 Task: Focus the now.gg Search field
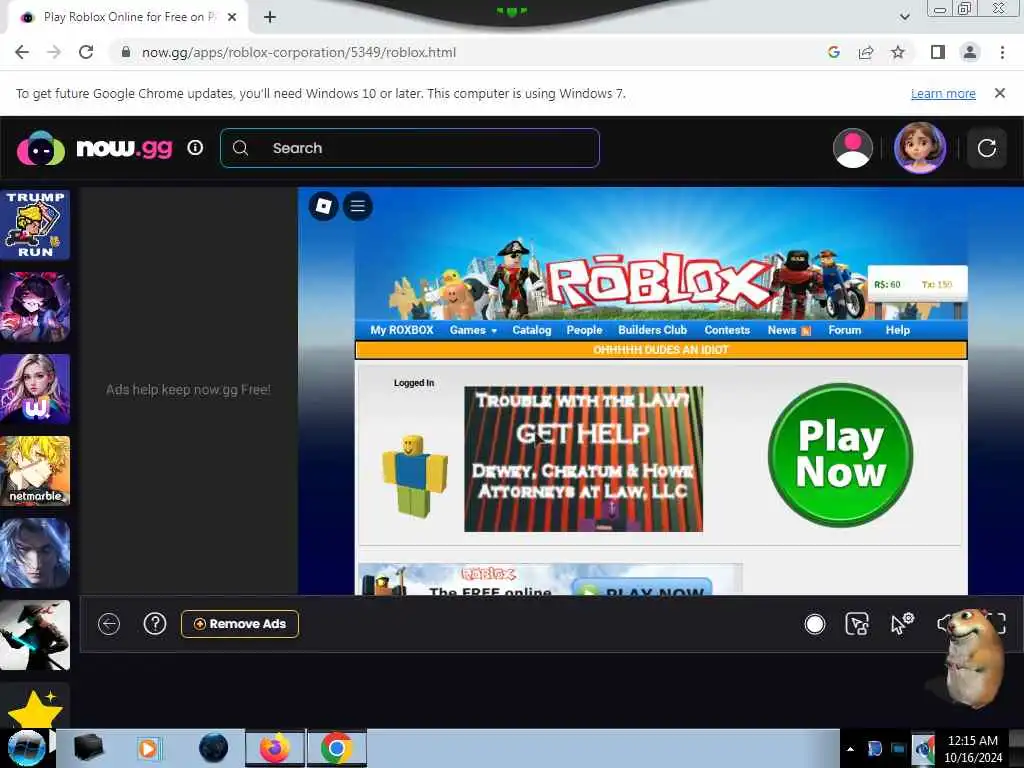click(x=410, y=148)
